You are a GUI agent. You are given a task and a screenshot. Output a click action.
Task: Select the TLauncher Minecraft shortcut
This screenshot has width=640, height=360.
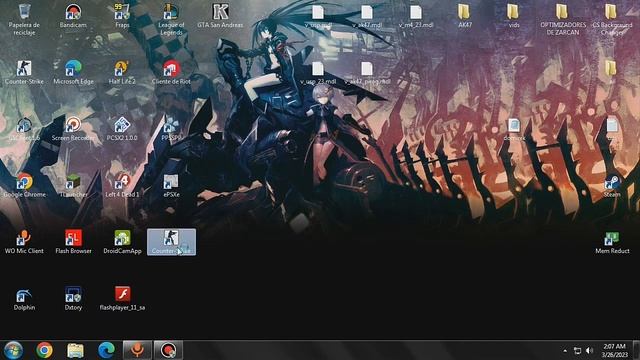(73, 186)
